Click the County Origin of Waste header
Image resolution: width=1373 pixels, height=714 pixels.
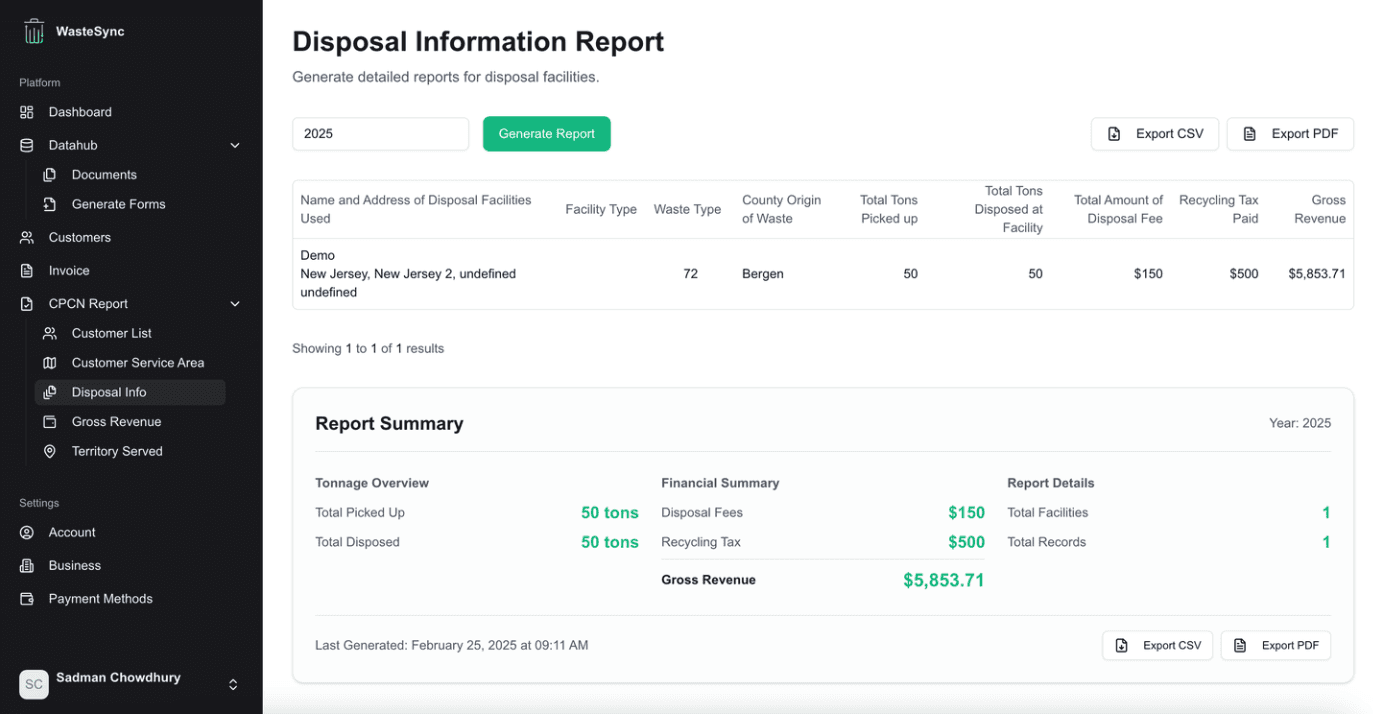click(781, 209)
